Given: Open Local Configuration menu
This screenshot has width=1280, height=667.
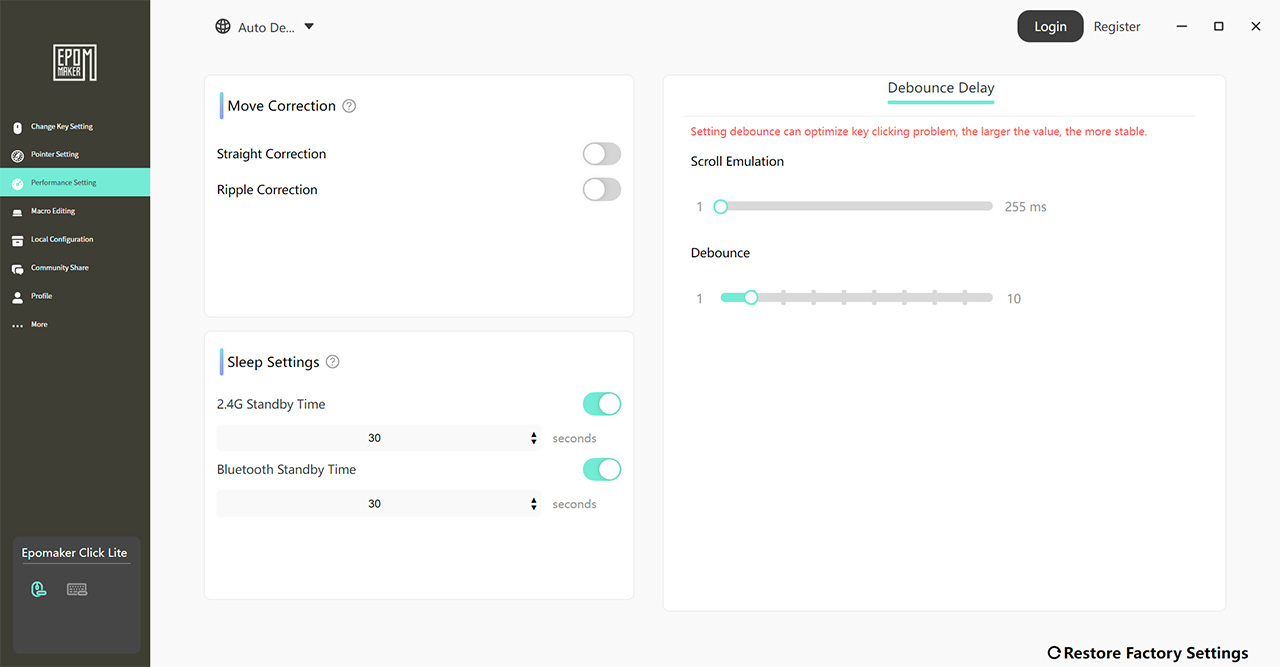Looking at the screenshot, I should (75, 240).
